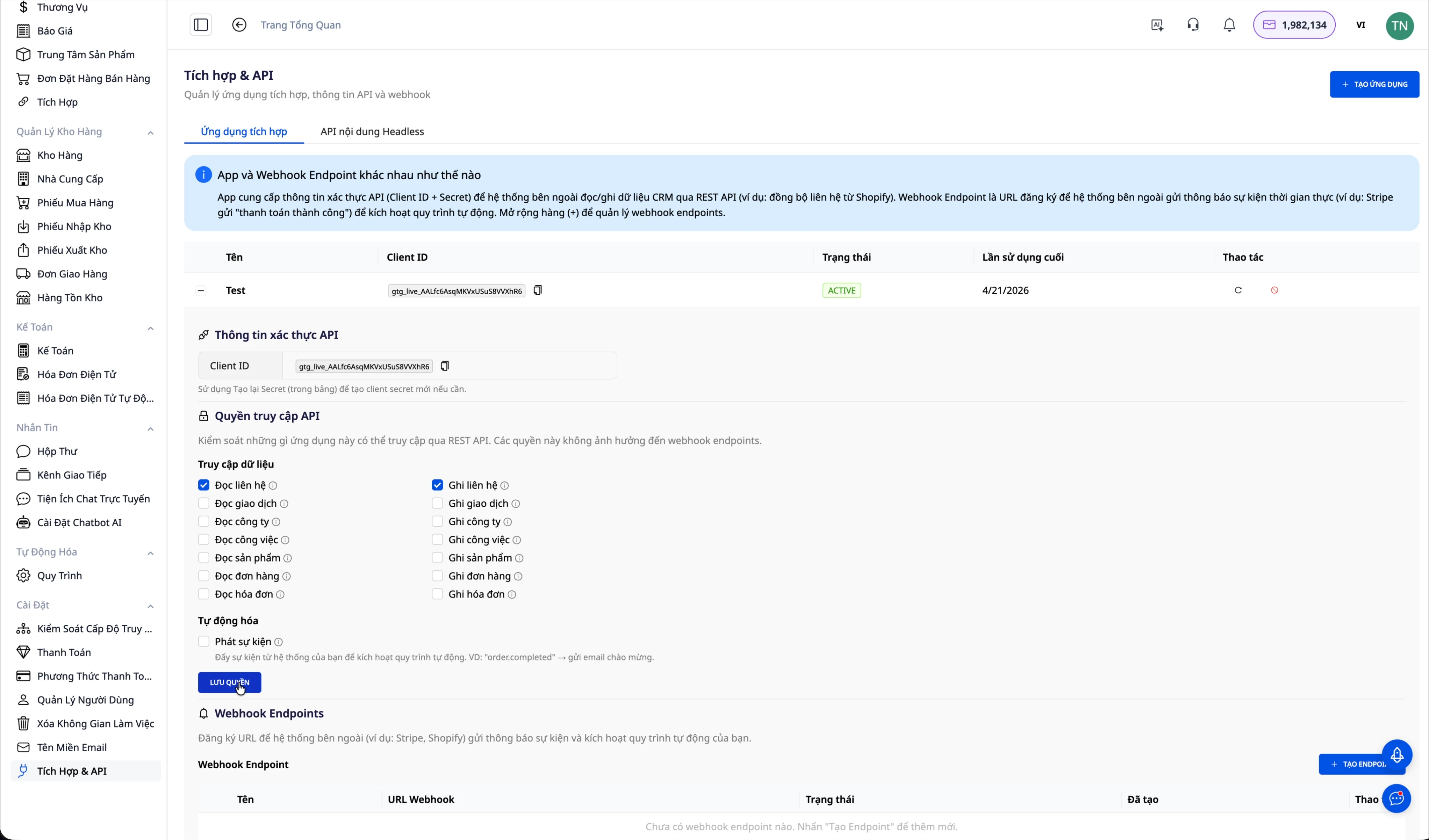Image resolution: width=1429 pixels, height=840 pixels.
Task: Check the Phát sự kiện checkbox
Action: coord(204,642)
